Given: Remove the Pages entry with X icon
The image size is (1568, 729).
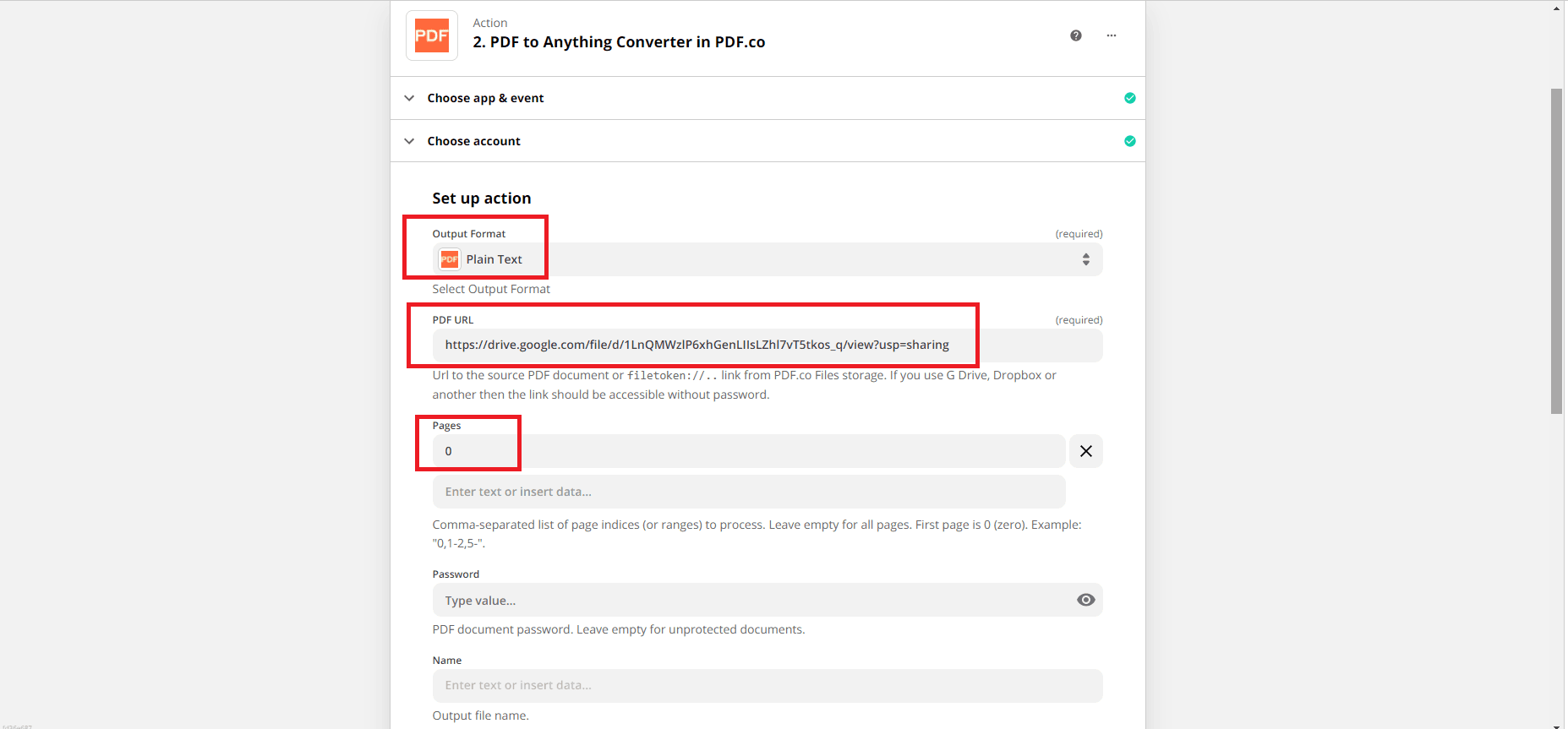Looking at the screenshot, I should (1085, 451).
